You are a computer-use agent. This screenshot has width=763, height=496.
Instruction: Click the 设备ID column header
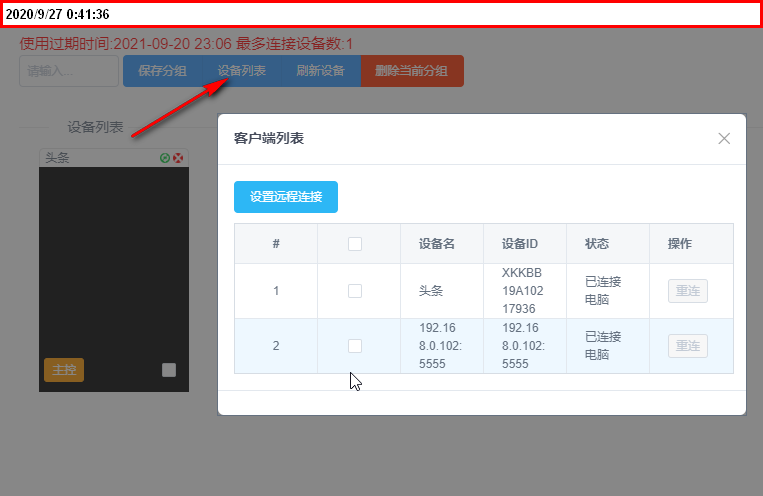[x=520, y=244]
